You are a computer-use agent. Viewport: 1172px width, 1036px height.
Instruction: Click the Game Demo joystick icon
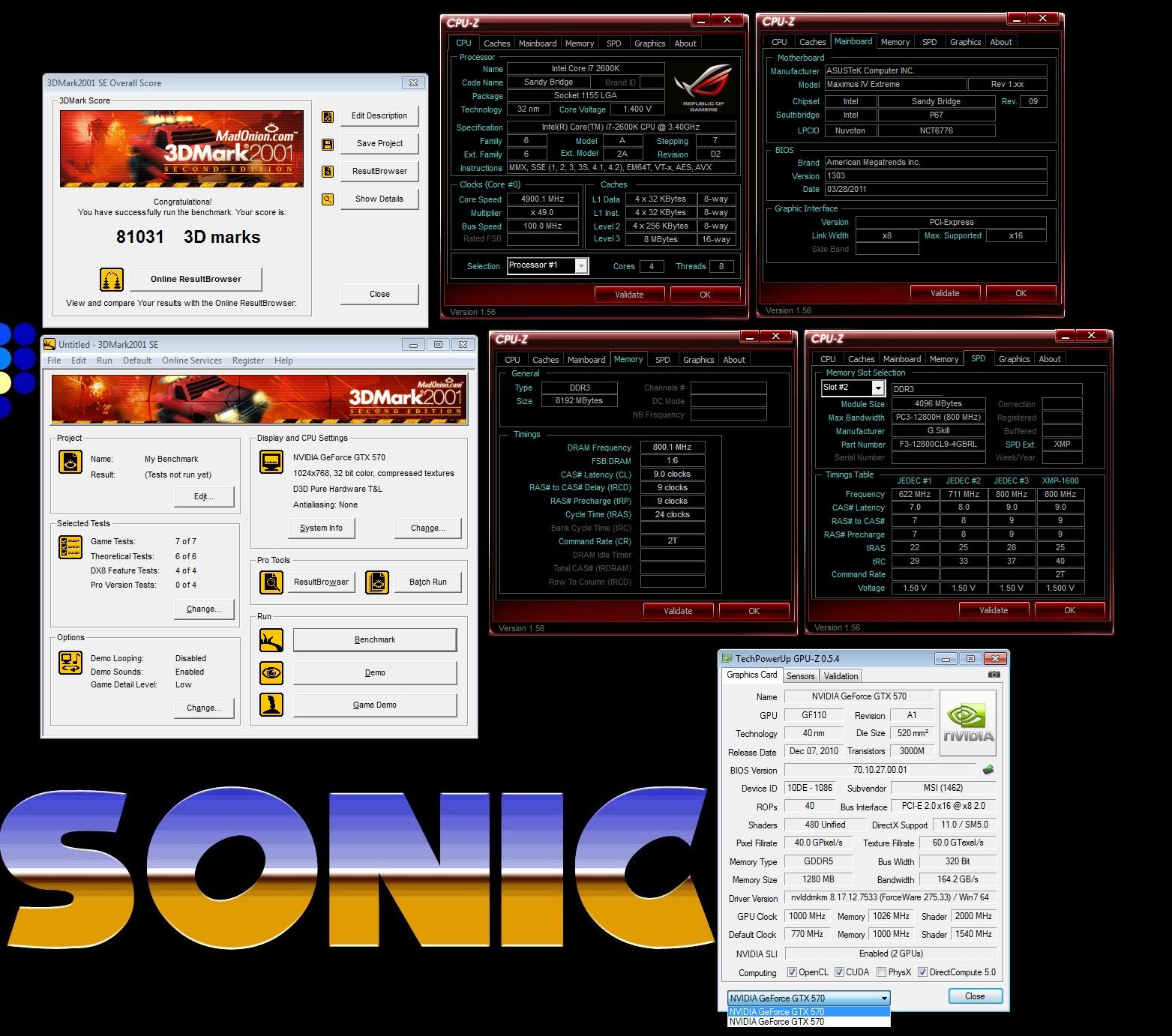271,705
